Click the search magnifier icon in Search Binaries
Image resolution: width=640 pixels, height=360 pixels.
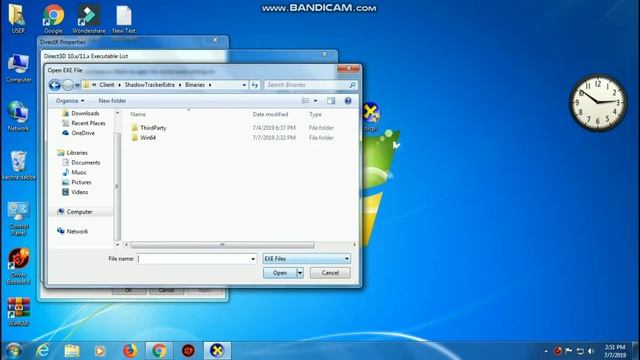(x=352, y=85)
